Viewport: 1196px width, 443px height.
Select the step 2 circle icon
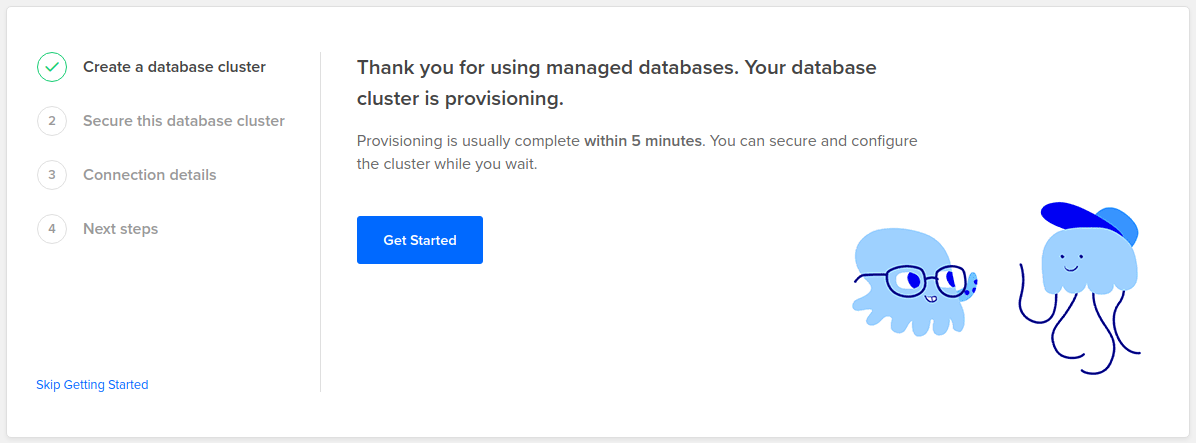(52, 121)
